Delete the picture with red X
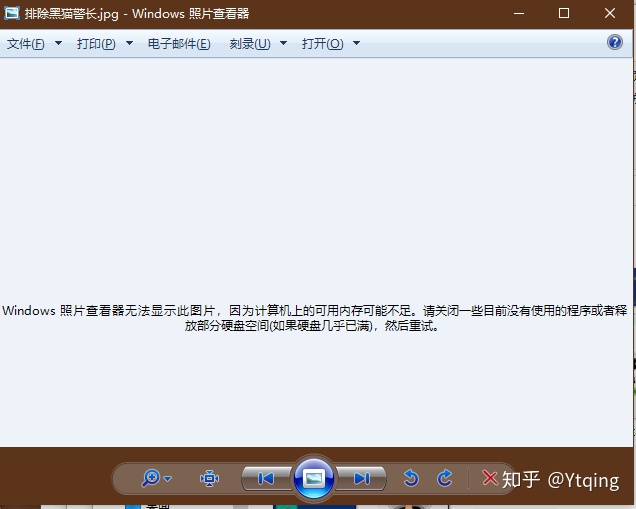Image resolution: width=636 pixels, height=509 pixels. 490,478
